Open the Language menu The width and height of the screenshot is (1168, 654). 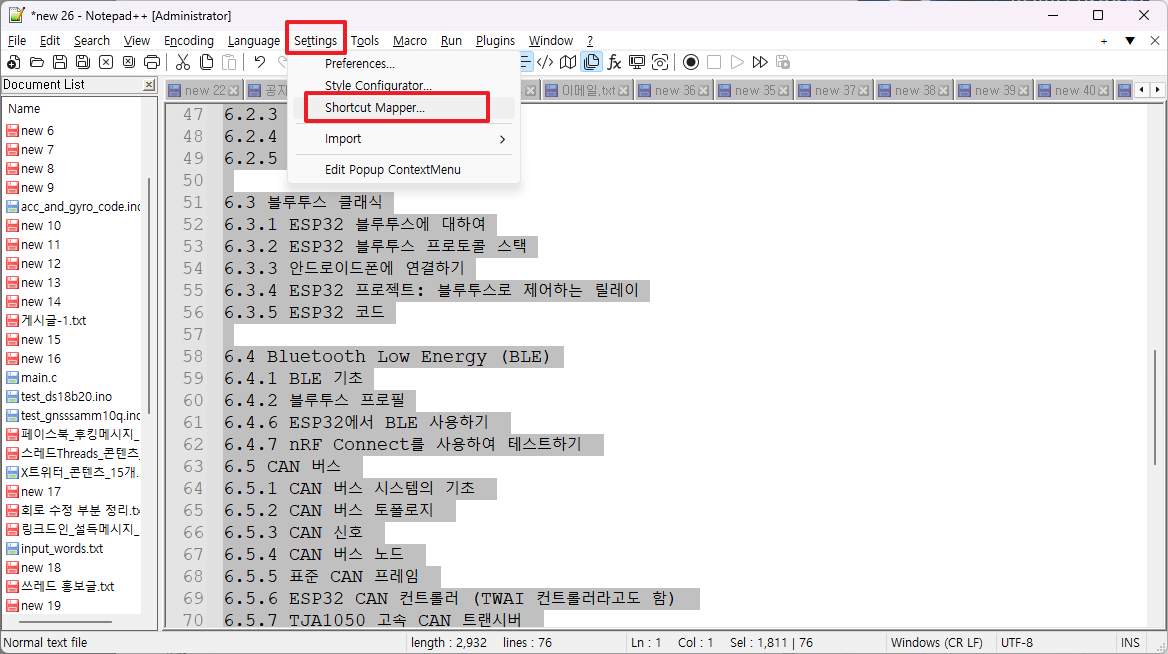pos(254,41)
